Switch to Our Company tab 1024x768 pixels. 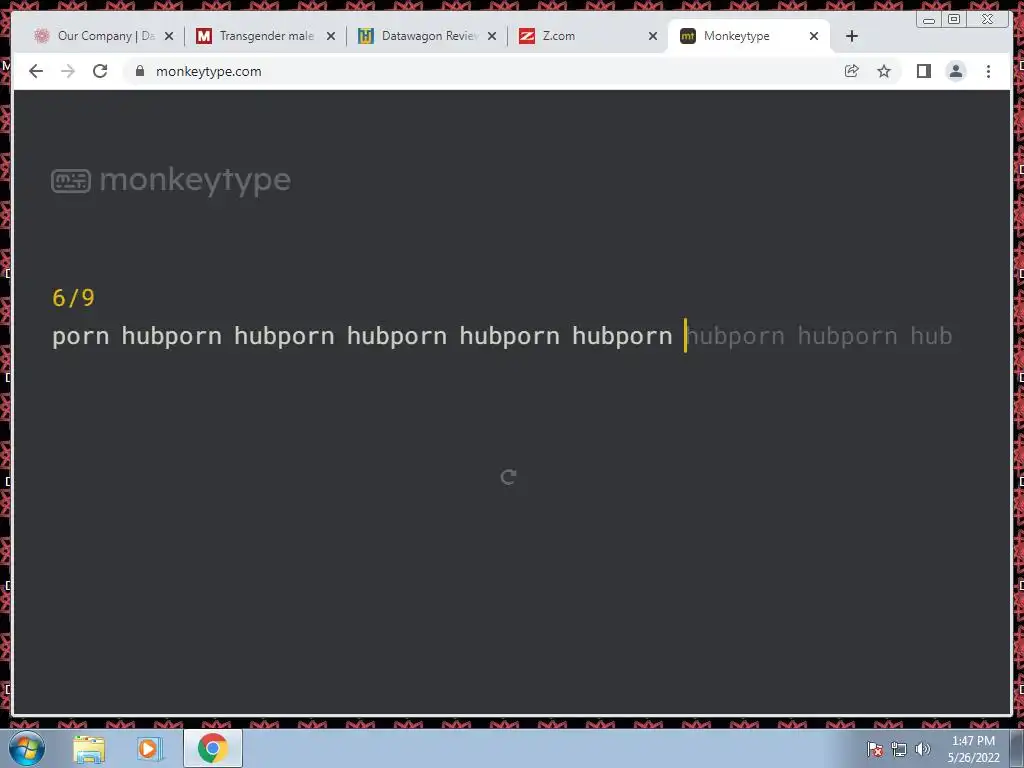pyautogui.click(x=106, y=36)
